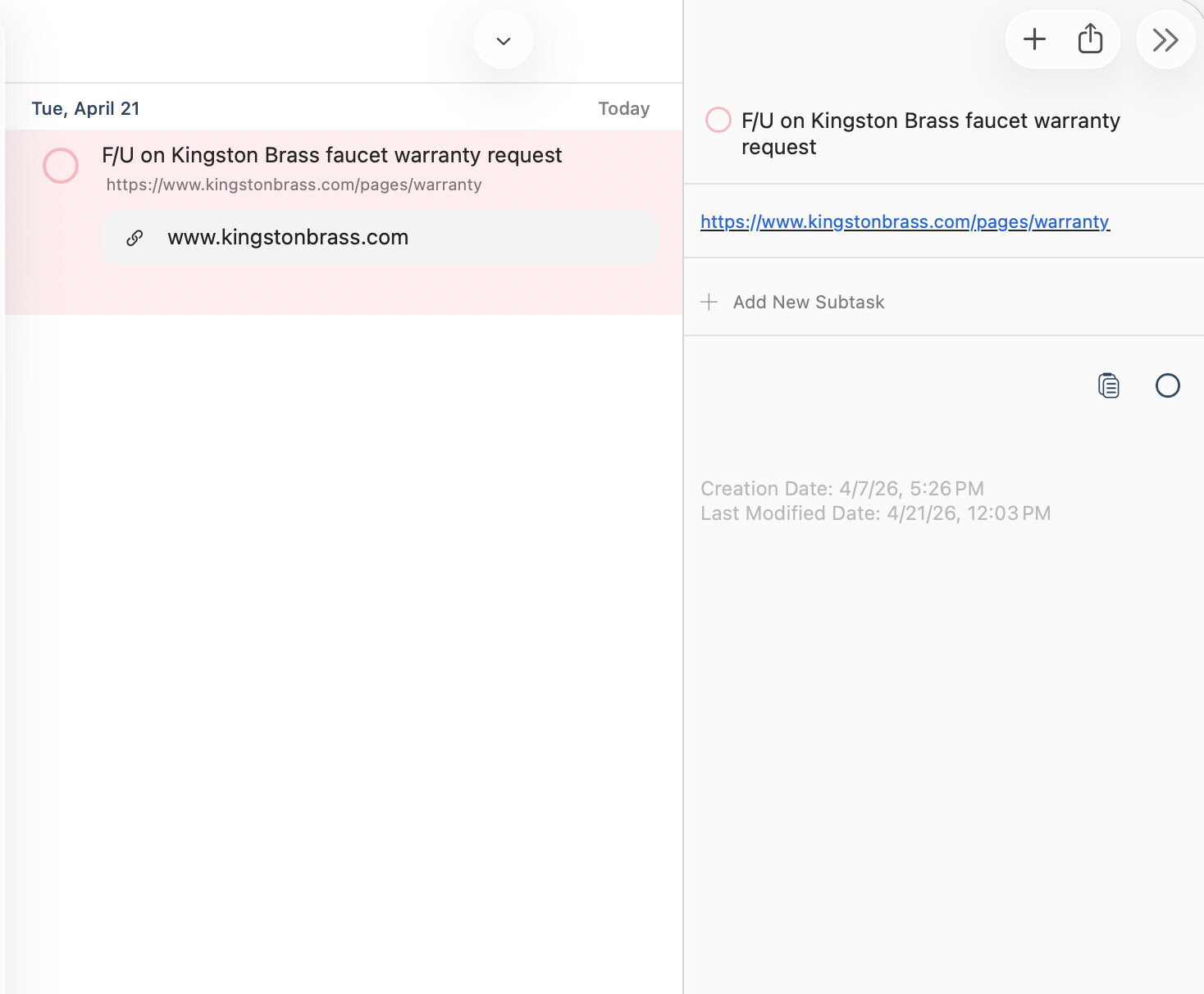Click the Last Modified Date text
The width and height of the screenshot is (1204, 994).
tap(875, 513)
